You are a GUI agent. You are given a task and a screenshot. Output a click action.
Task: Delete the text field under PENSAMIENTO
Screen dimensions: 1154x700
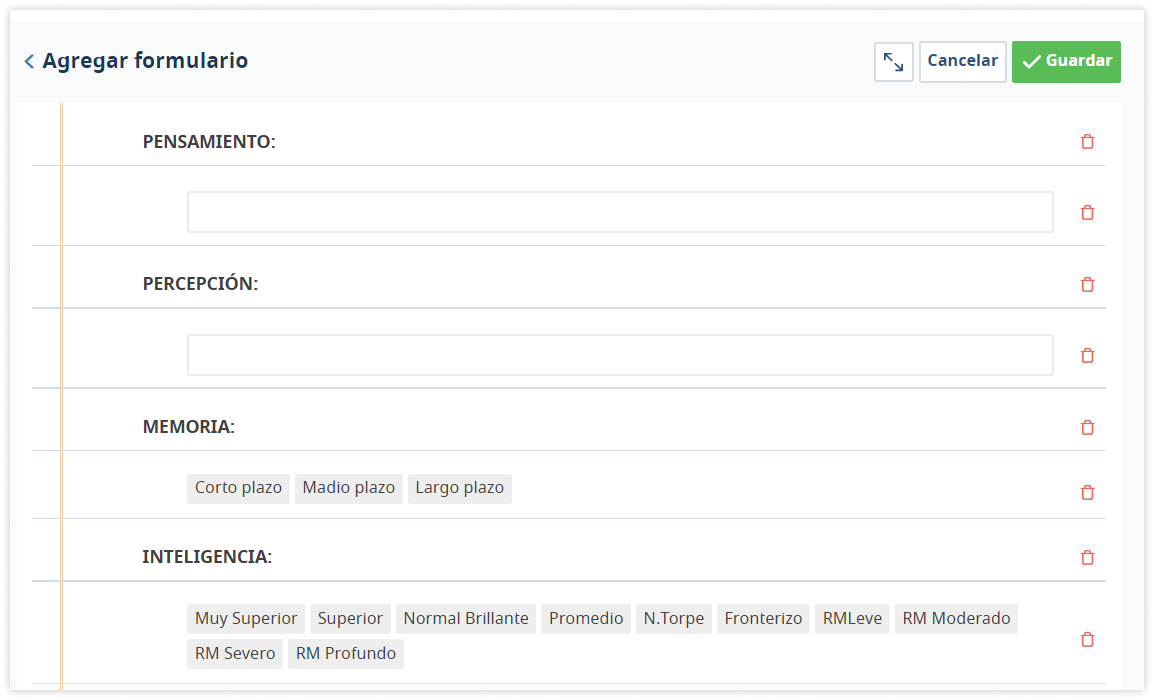tap(1087, 213)
